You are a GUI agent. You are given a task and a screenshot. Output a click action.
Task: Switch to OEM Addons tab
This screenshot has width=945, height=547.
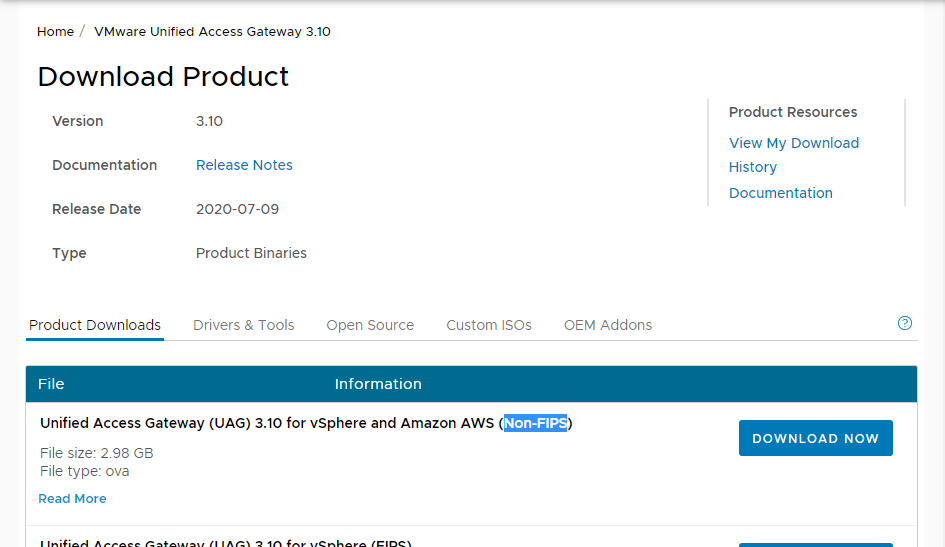point(608,325)
